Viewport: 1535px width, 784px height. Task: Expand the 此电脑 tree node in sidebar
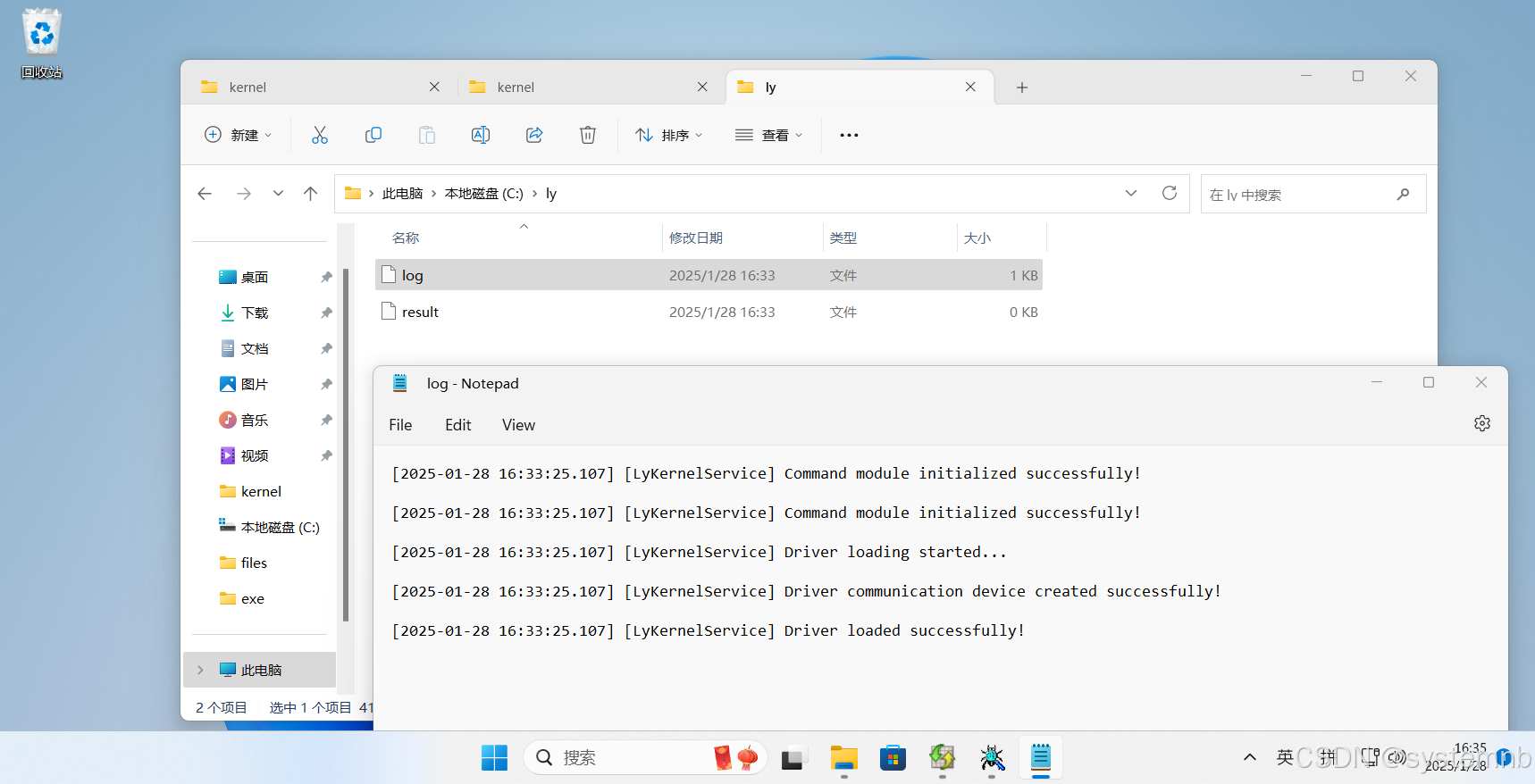pyautogui.click(x=200, y=670)
